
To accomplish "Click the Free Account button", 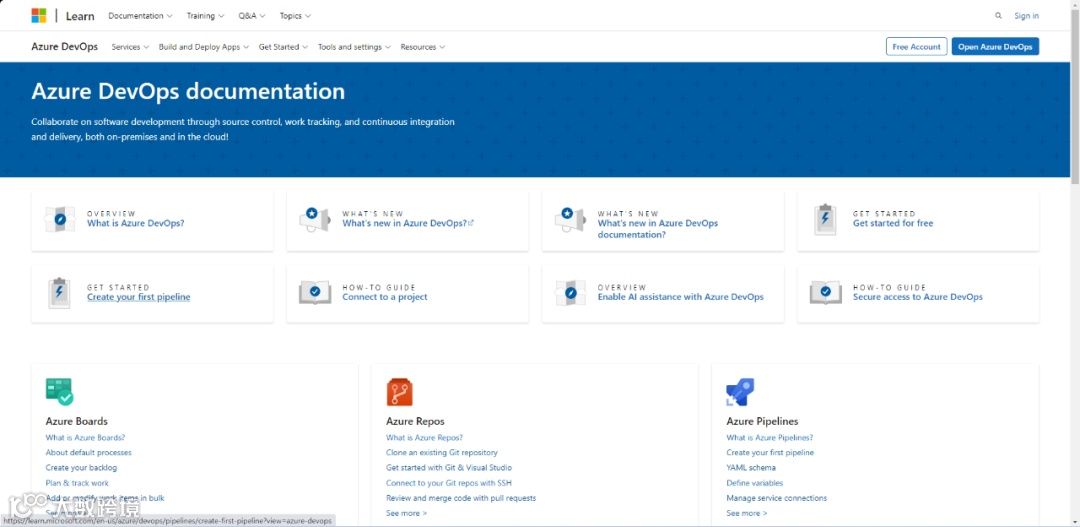I will pyautogui.click(x=916, y=47).
